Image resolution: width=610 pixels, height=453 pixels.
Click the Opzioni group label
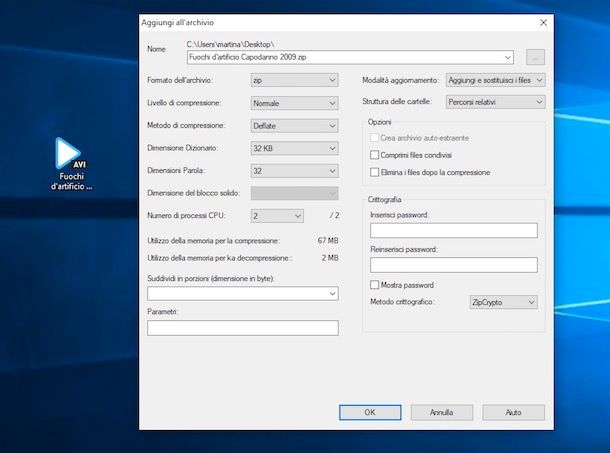point(379,122)
